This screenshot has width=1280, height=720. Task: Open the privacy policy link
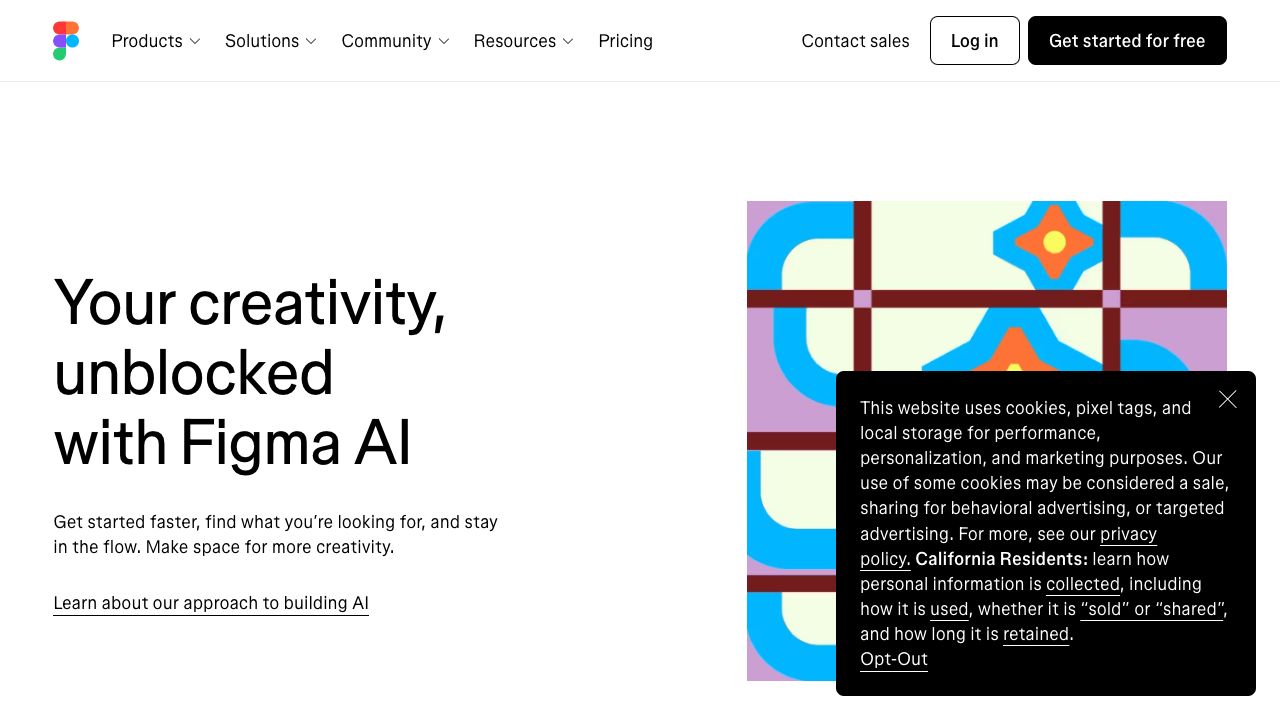click(x=1128, y=534)
